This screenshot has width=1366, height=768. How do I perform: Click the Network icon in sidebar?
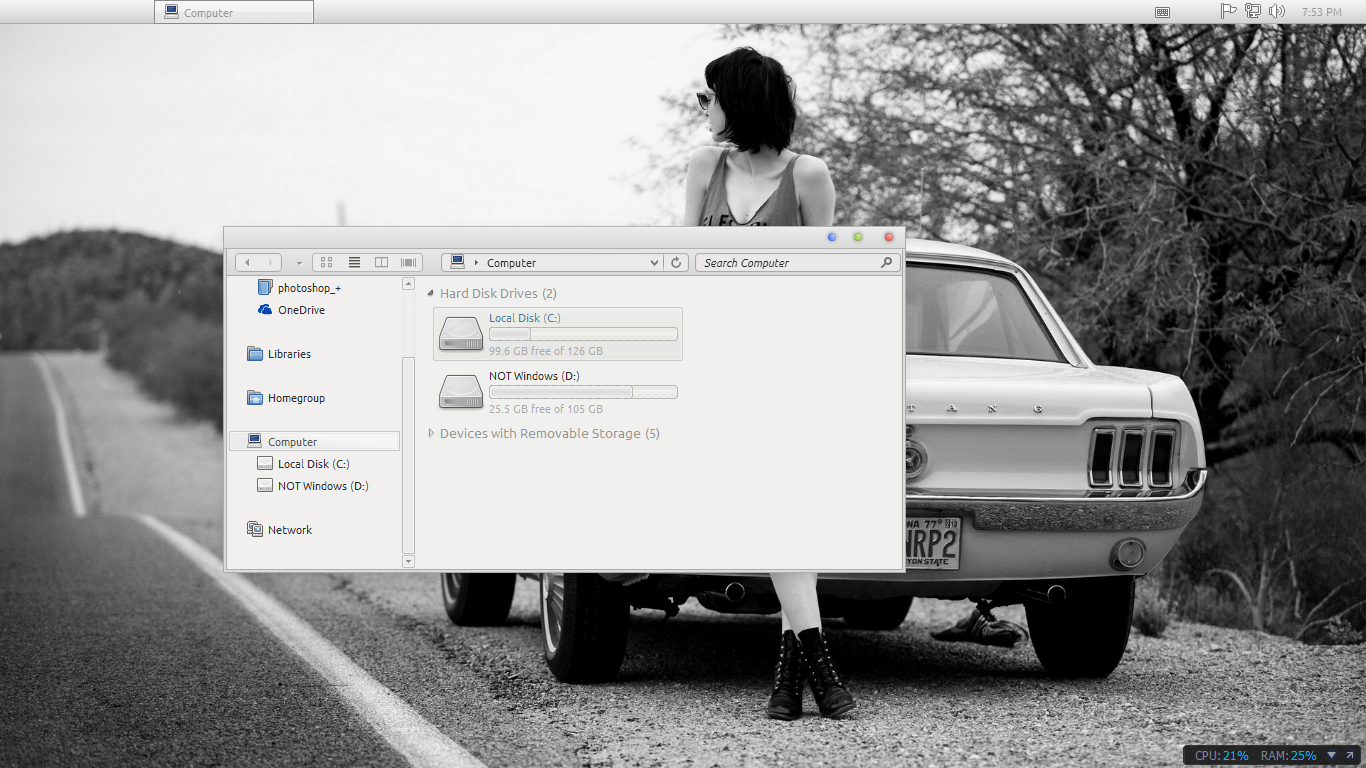pyautogui.click(x=255, y=530)
